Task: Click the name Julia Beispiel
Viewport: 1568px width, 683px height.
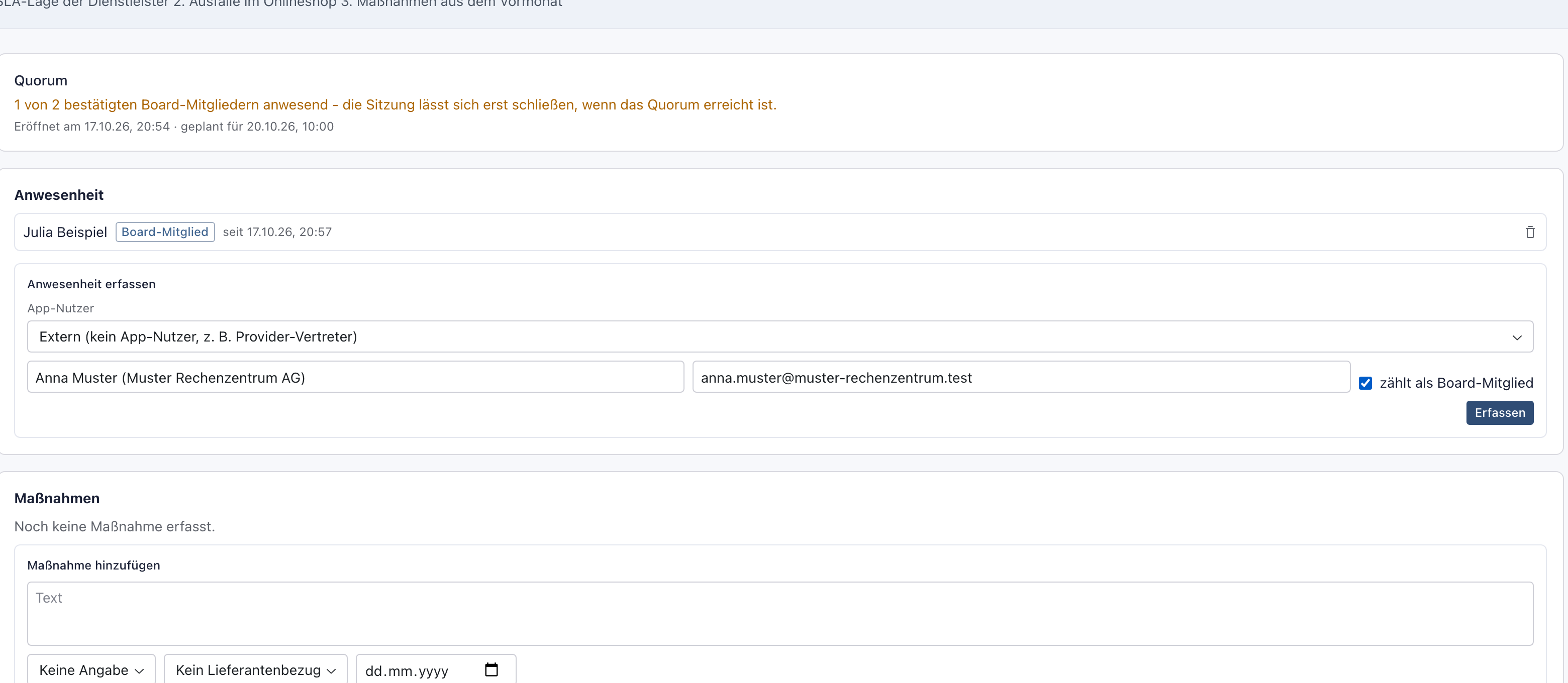Action: click(x=65, y=232)
